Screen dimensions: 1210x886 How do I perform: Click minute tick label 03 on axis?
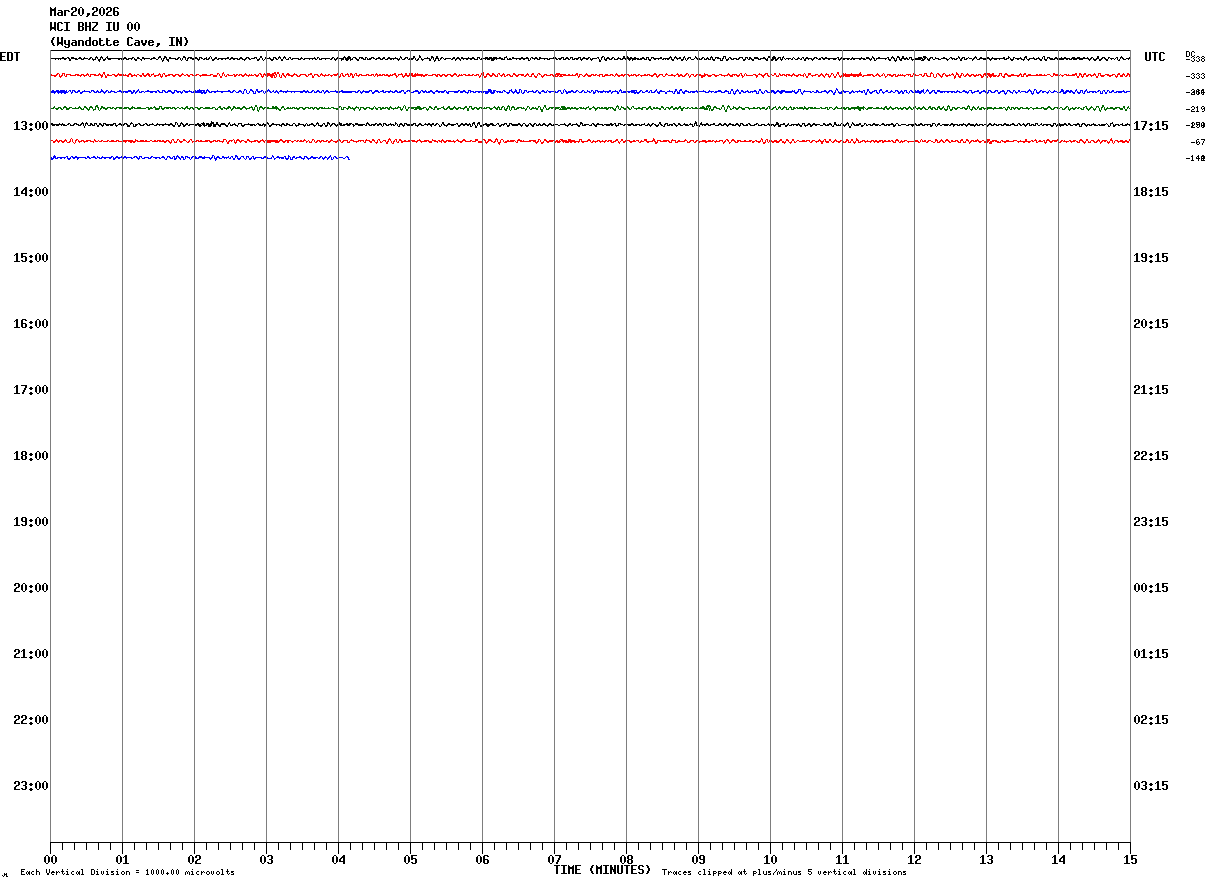266,860
